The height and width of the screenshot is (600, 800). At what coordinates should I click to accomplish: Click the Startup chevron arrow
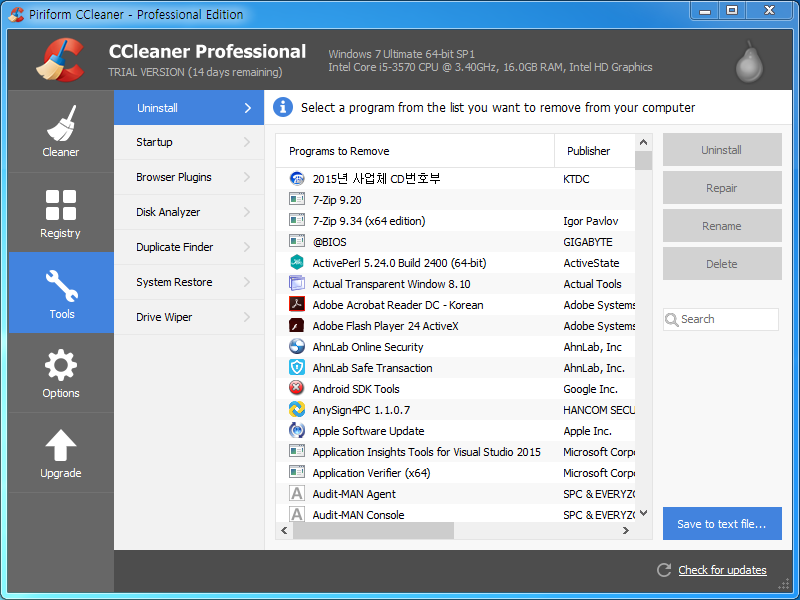tap(247, 142)
